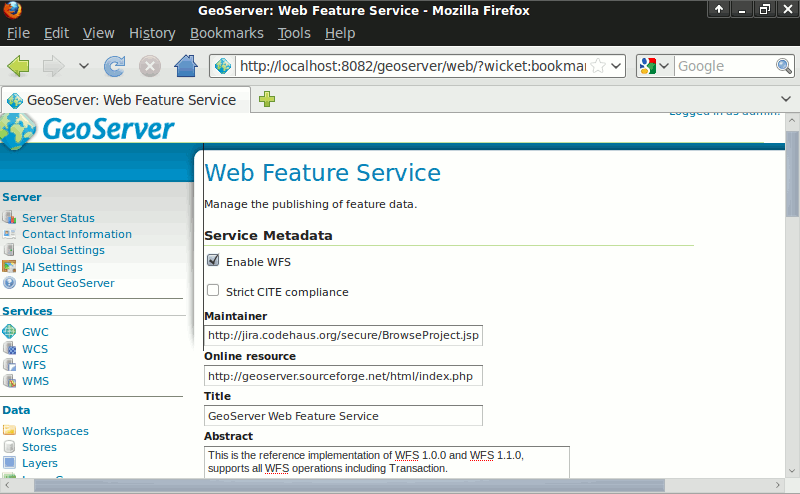Click the Forward arrow button

54,66
